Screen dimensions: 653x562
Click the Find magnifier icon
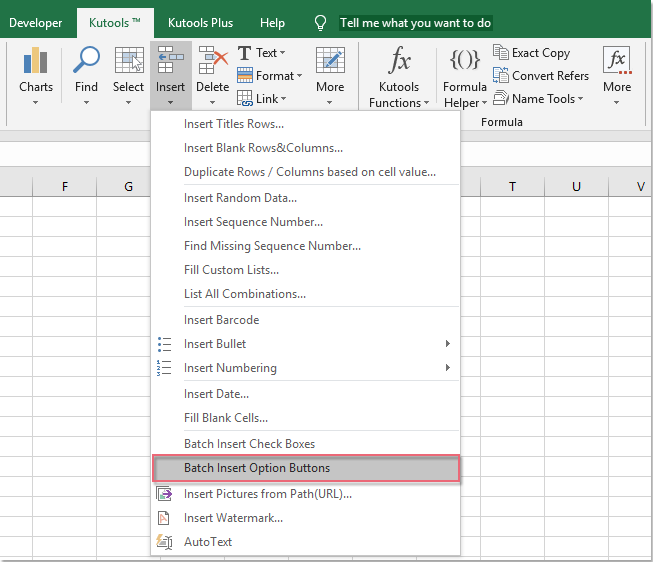86,60
